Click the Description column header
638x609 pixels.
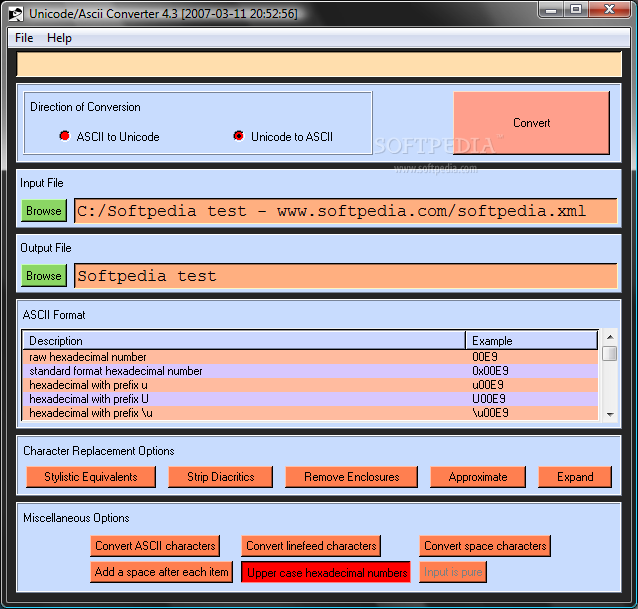244,341
